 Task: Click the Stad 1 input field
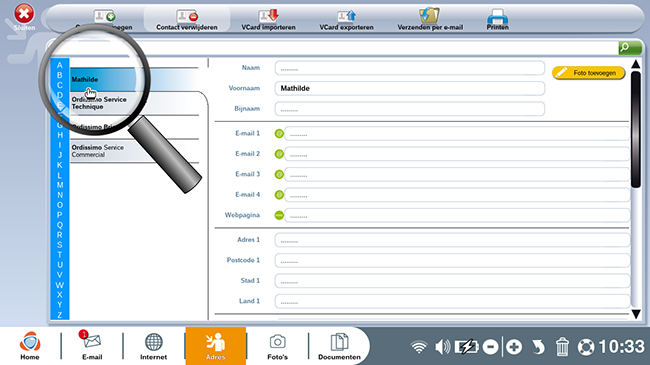pyautogui.click(x=452, y=280)
